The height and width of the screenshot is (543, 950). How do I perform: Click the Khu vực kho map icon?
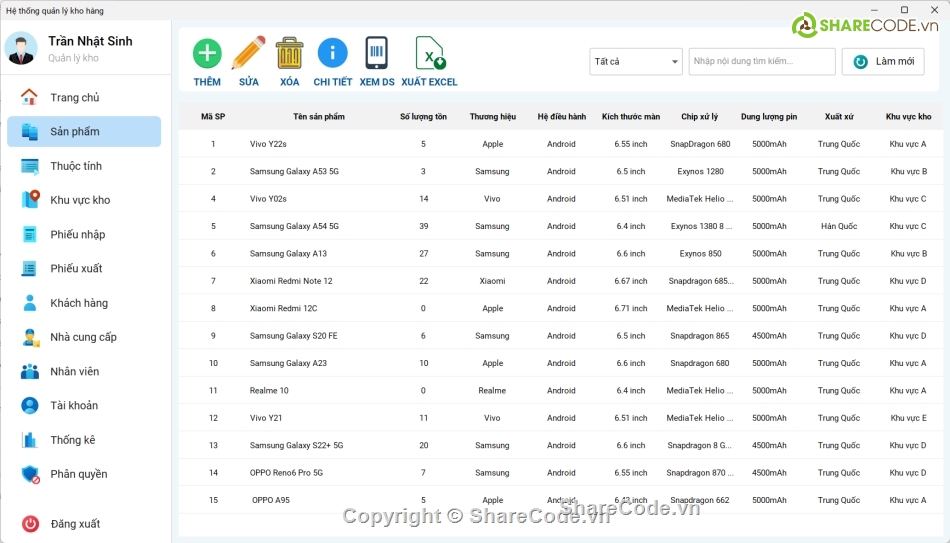point(30,199)
